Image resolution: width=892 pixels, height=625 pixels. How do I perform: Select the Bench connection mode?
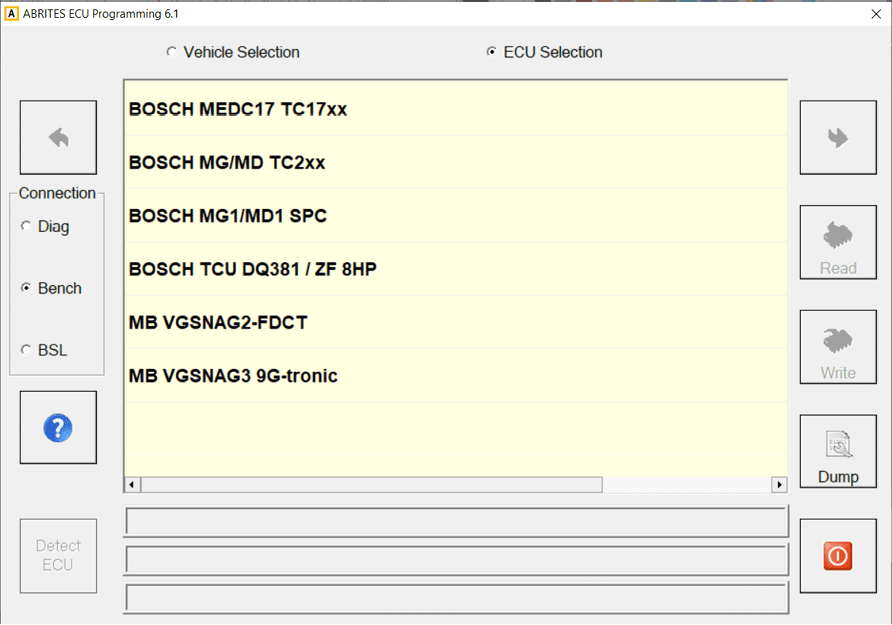pos(26,289)
